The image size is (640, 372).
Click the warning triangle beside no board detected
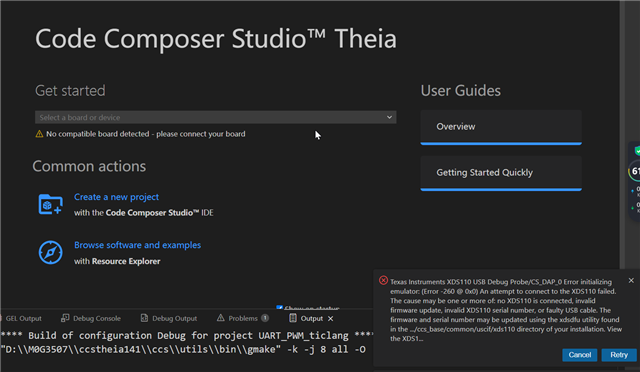click(39, 134)
